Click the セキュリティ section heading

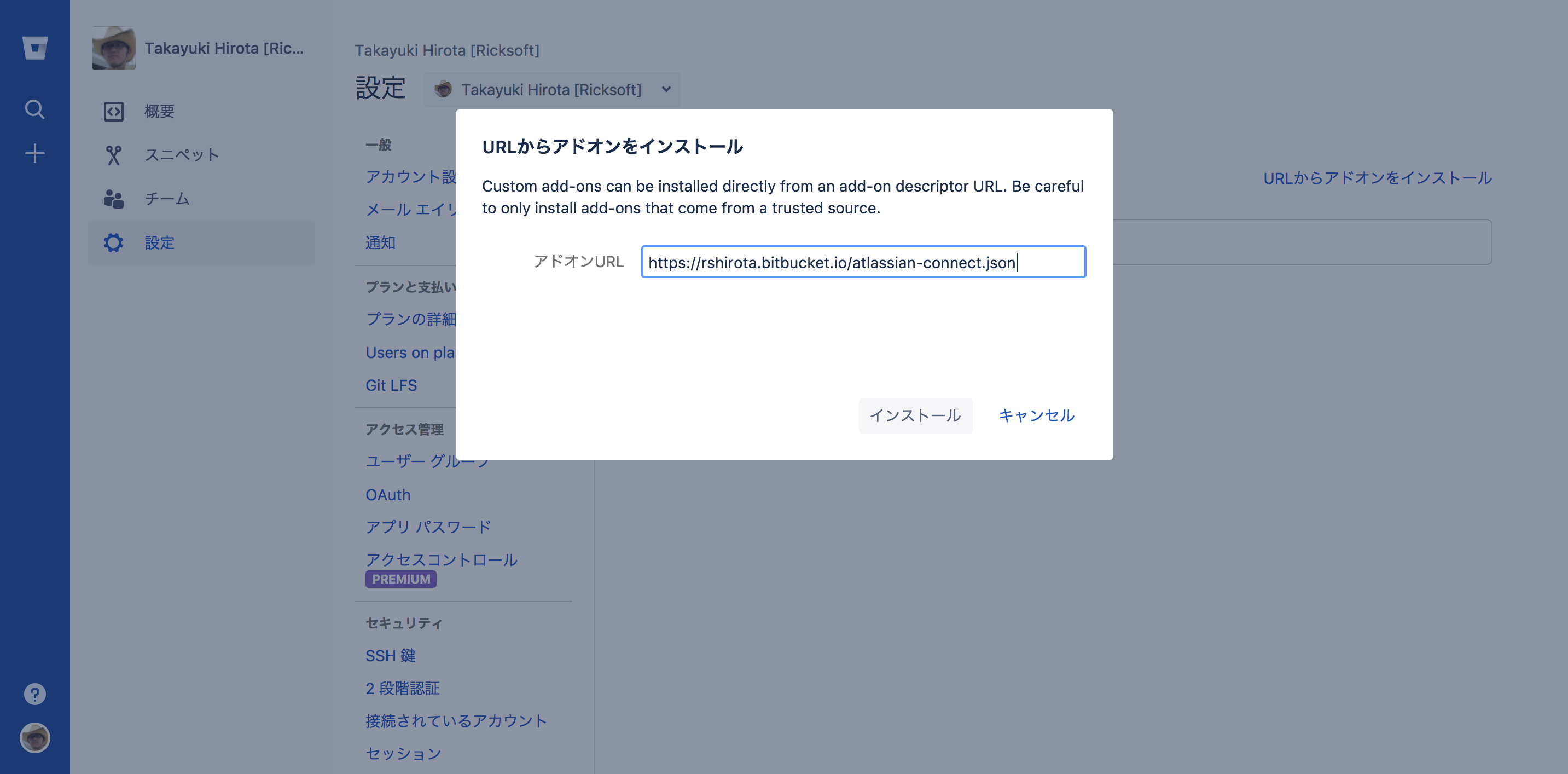coord(404,623)
